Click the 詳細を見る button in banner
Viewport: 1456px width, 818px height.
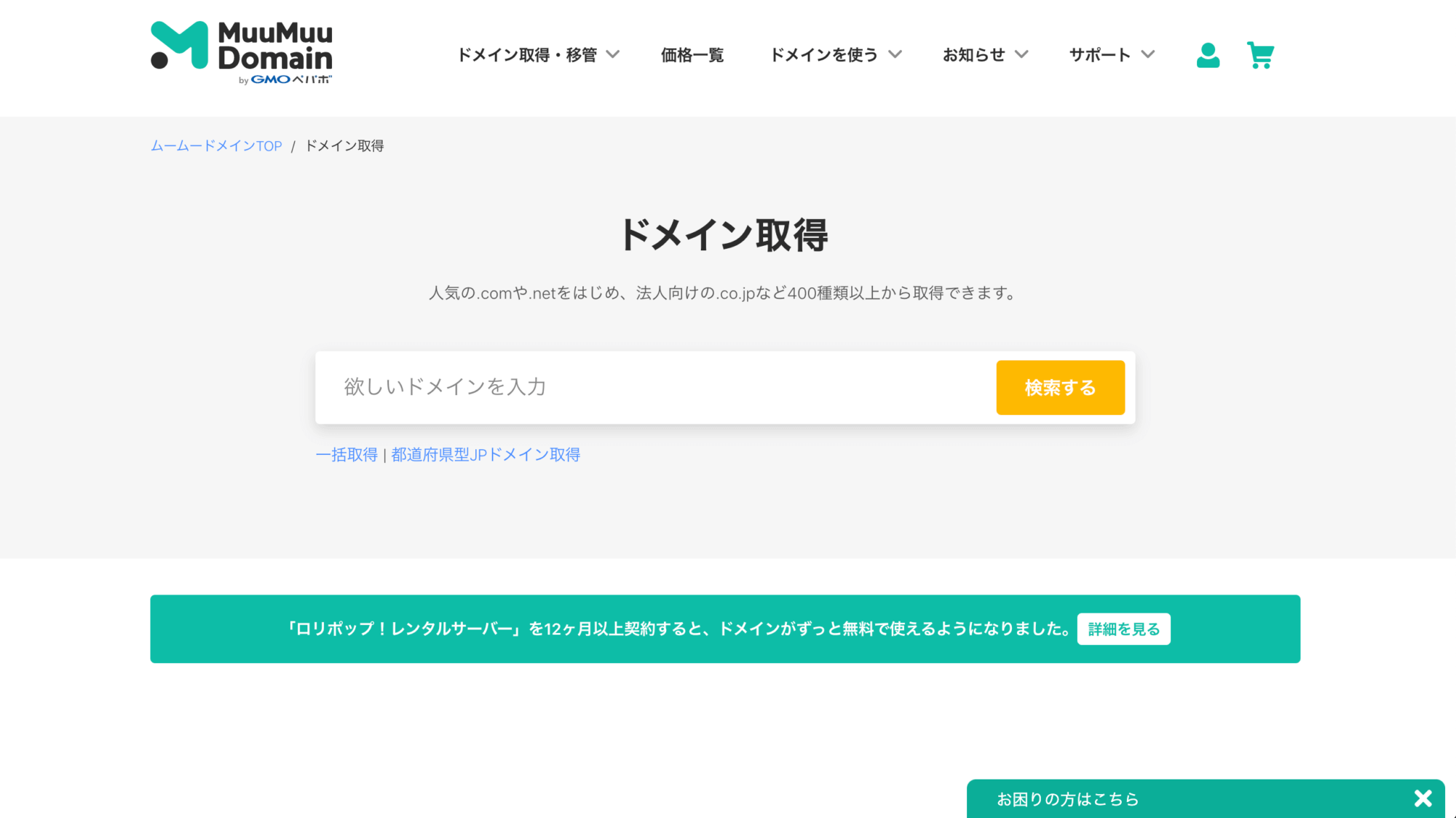pyautogui.click(x=1123, y=630)
